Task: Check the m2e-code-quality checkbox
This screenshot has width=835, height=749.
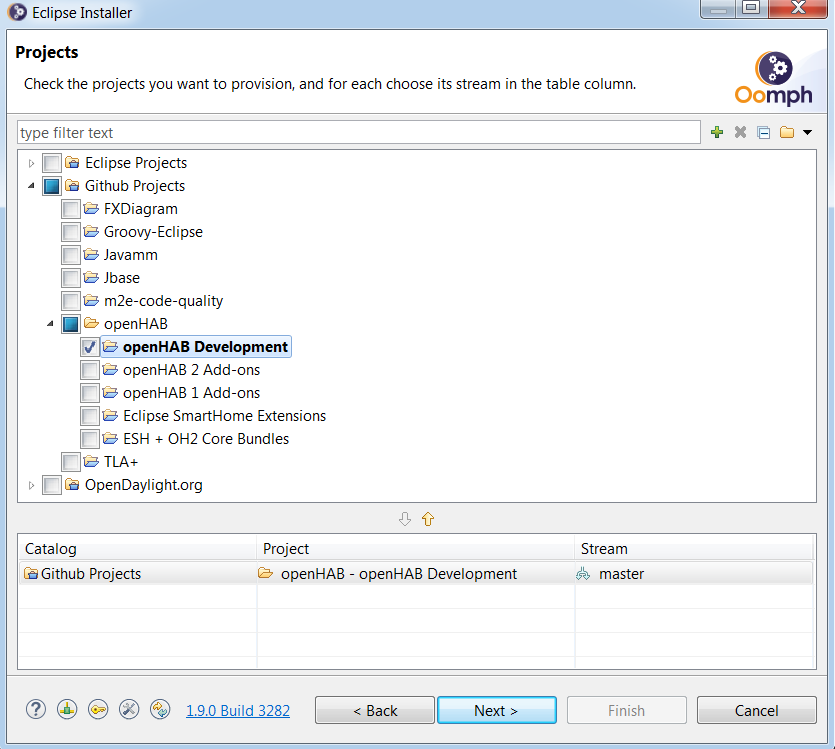Action: click(71, 301)
